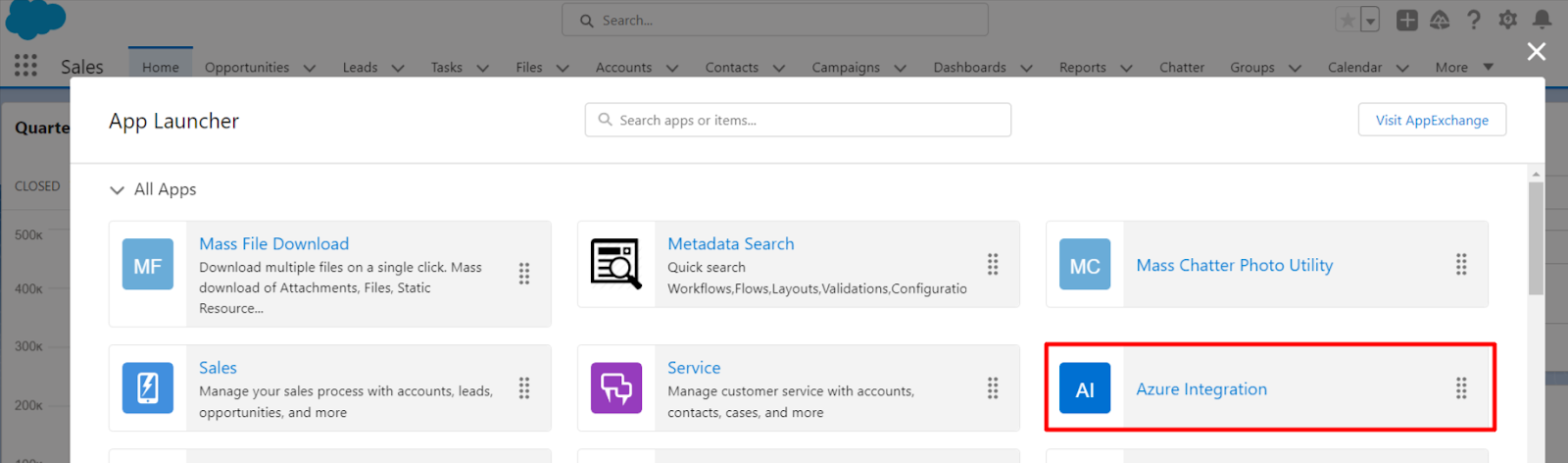The width and height of the screenshot is (1568, 463).
Task: Open the notifications bell icon
Action: pyautogui.click(x=1542, y=20)
